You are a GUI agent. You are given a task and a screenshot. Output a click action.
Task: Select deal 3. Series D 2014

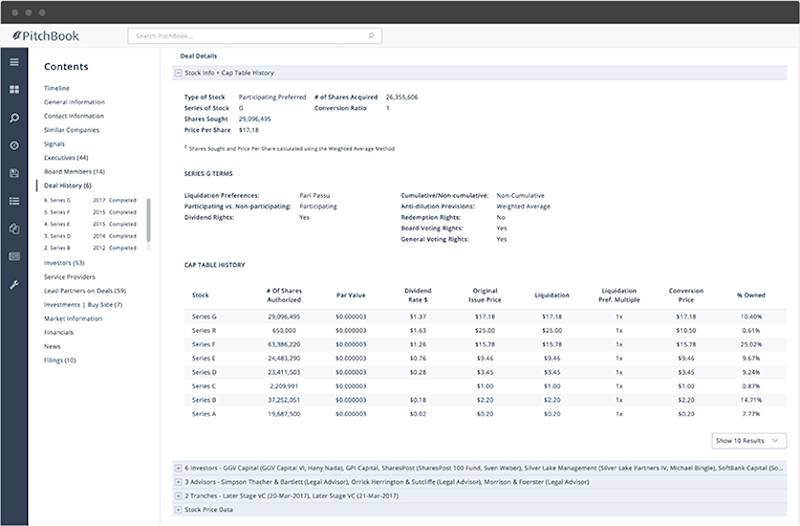pos(90,236)
